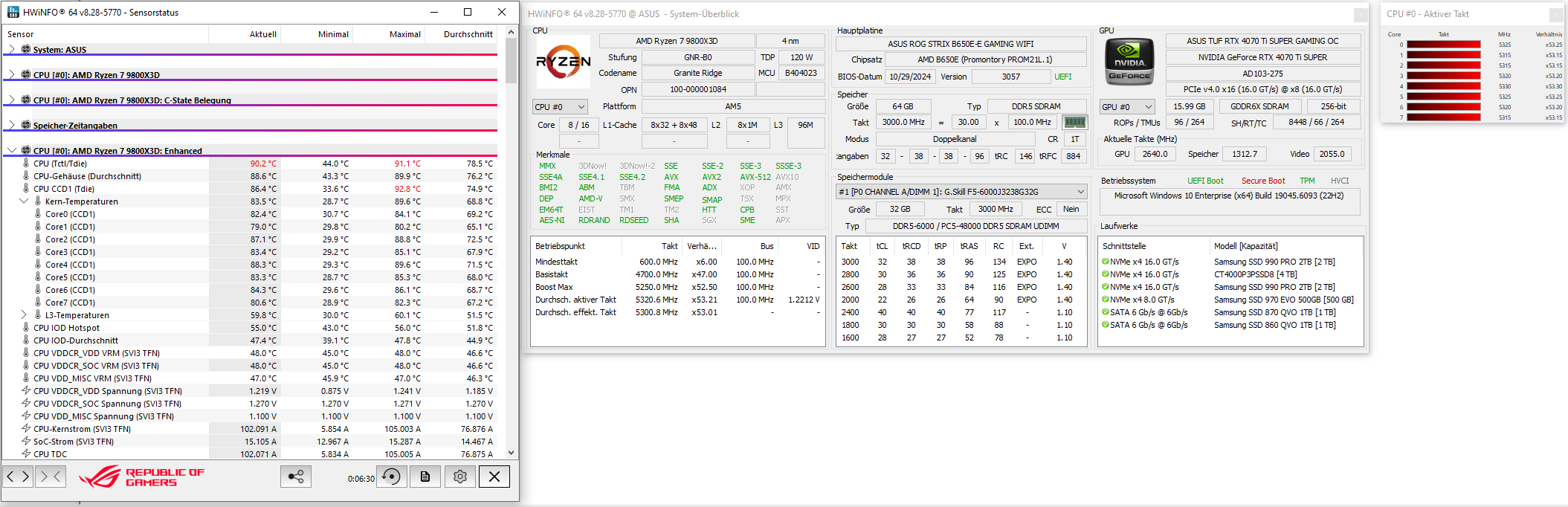This screenshot has width=1568, height=507.
Task: Click the TPM label
Action: pos(1307,181)
